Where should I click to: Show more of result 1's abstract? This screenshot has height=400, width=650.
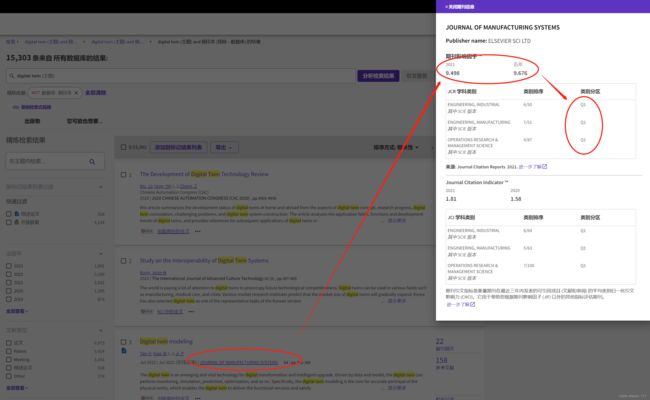tap(396, 221)
